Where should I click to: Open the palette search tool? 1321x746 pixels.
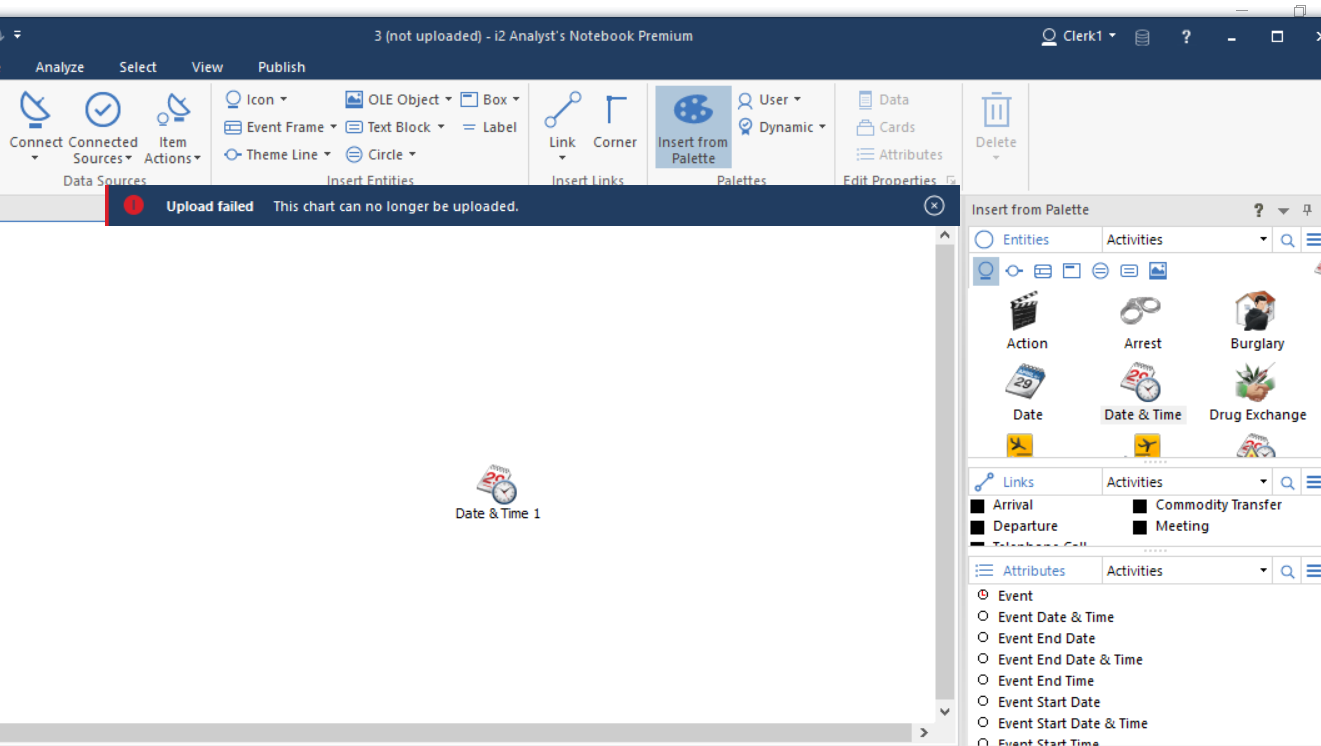[1287, 239]
